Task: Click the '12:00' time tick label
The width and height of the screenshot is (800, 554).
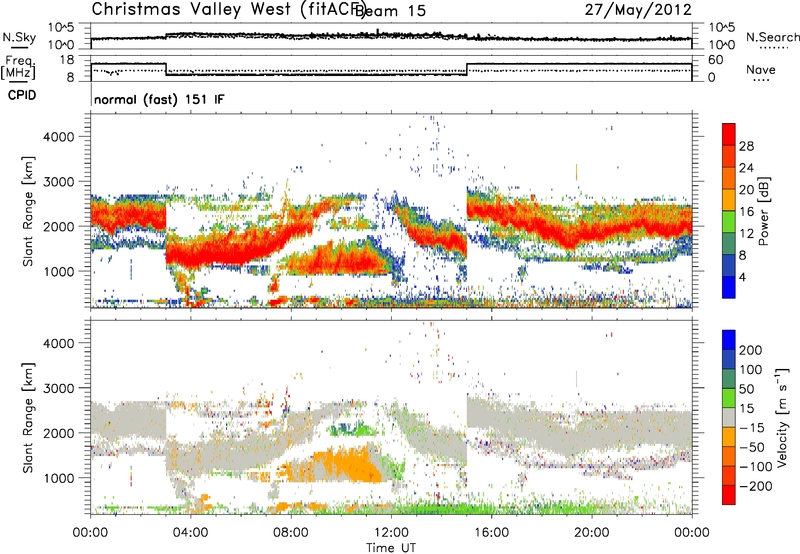Action: [391, 533]
